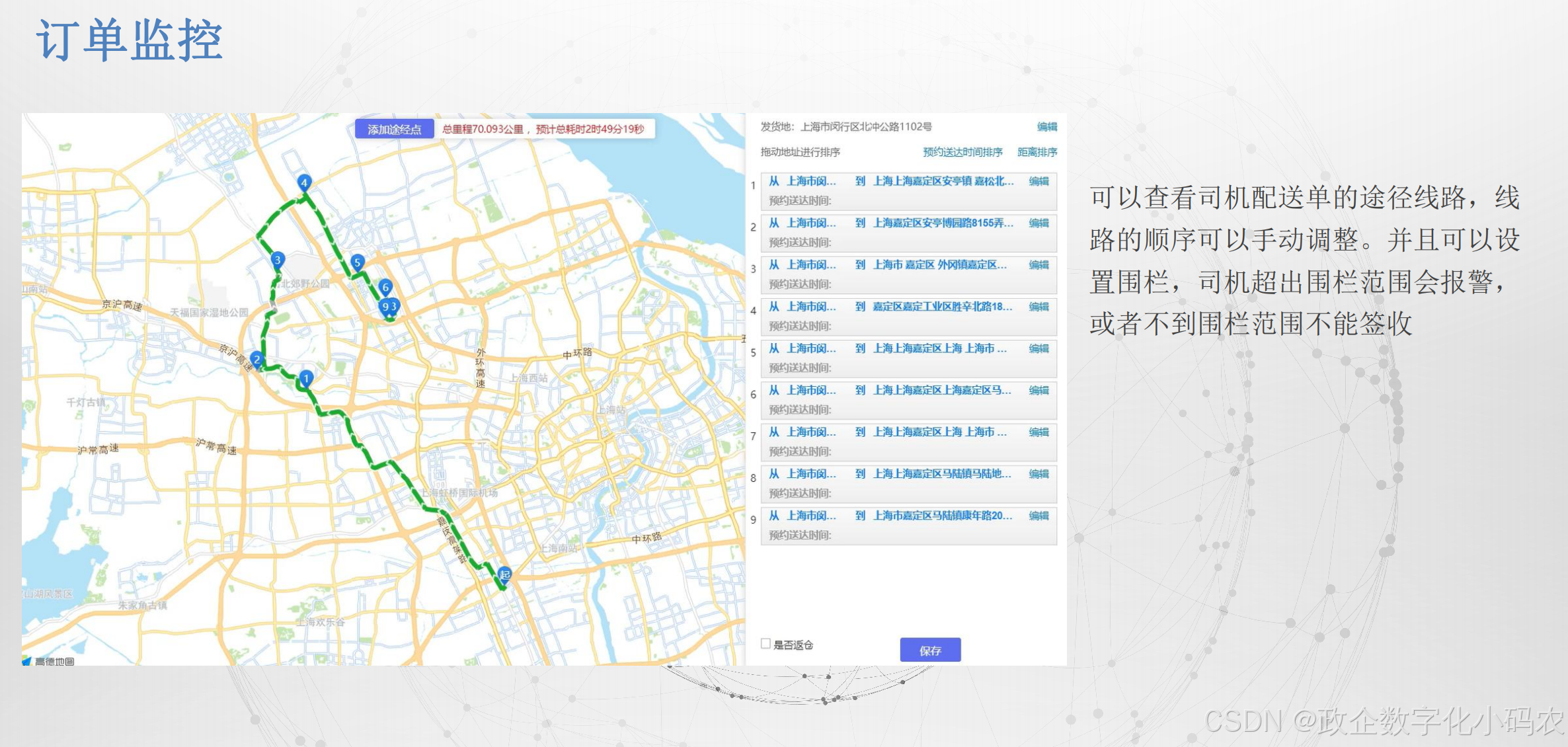1568x747 pixels.
Task: Click the 添加途经点 button
Action: (x=394, y=129)
